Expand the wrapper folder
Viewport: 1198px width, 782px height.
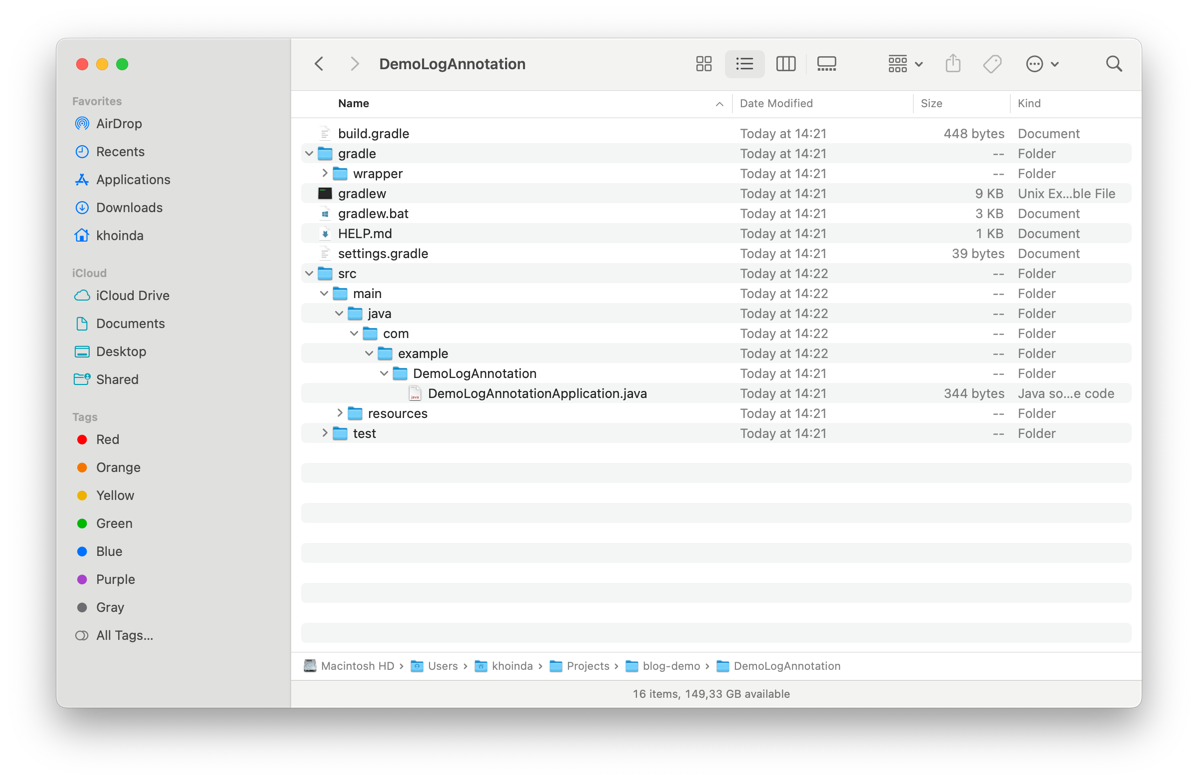click(x=324, y=174)
